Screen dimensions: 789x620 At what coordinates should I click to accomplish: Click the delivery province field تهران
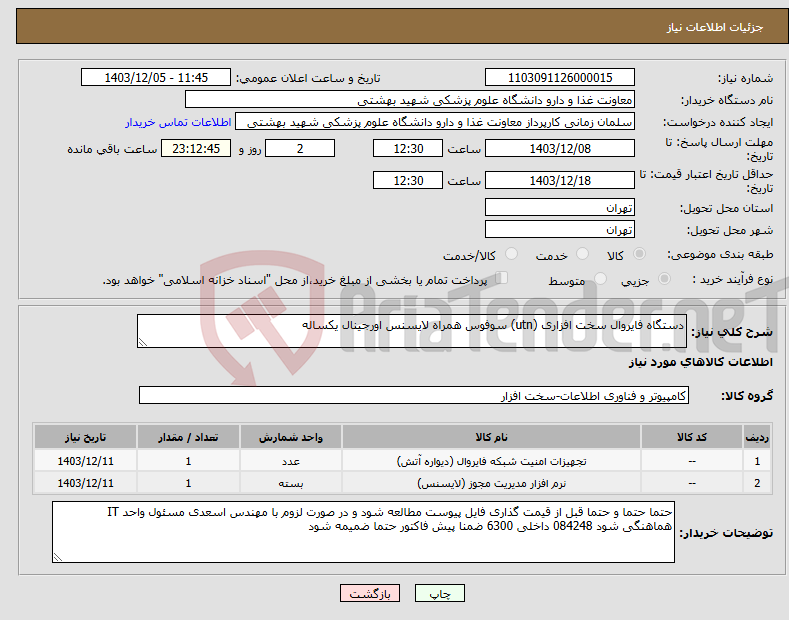coord(560,207)
